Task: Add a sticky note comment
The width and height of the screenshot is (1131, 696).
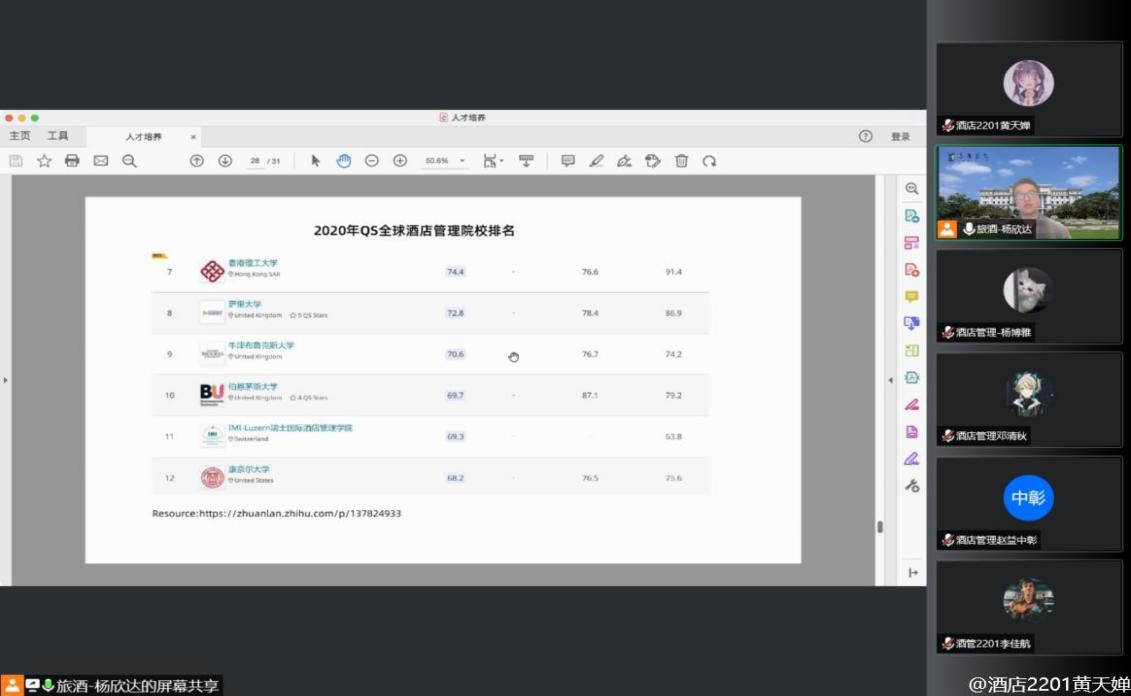Action: (568, 161)
